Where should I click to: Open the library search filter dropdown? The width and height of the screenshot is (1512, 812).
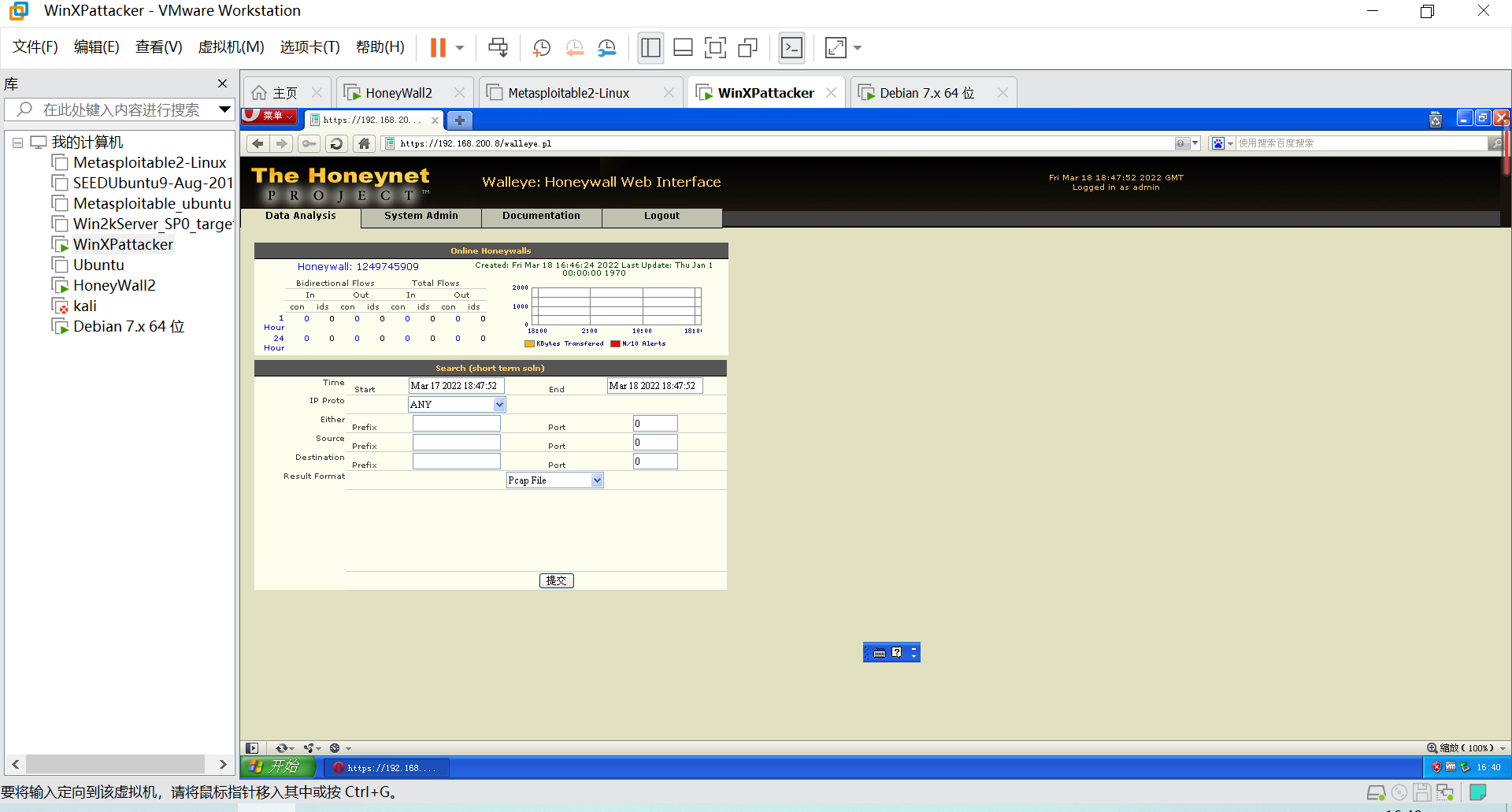(224, 109)
